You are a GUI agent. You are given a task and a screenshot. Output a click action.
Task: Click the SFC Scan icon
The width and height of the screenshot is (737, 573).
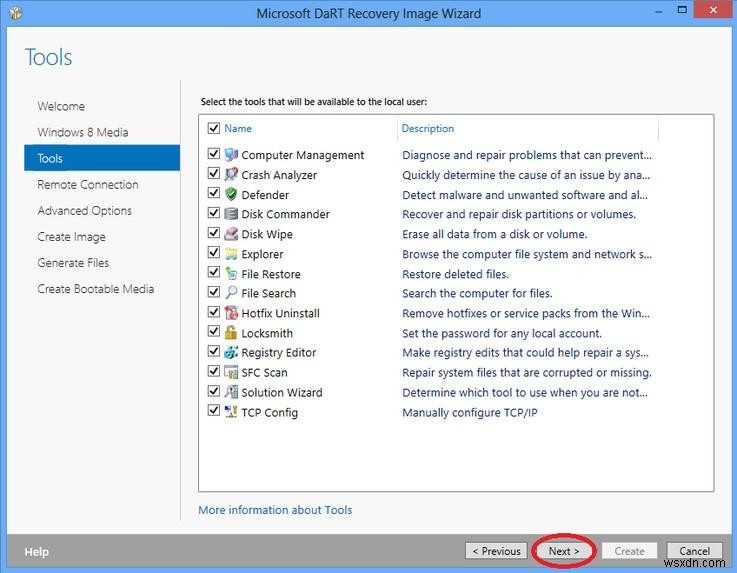(231, 372)
